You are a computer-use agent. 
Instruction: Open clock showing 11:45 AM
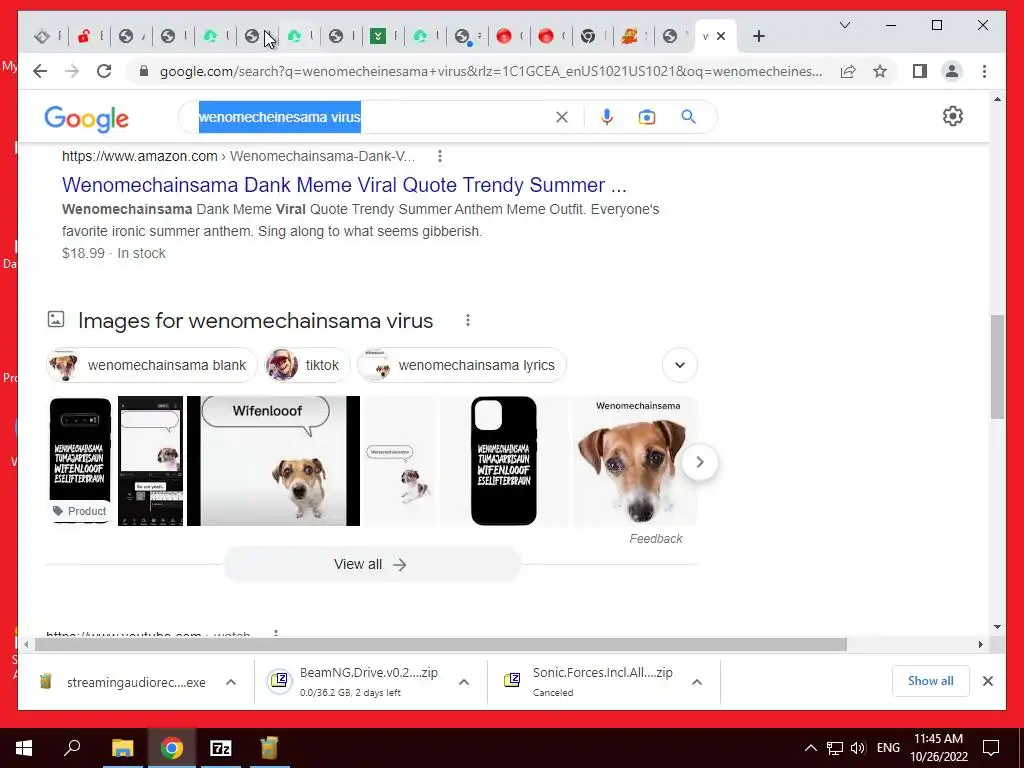[x=938, y=748]
